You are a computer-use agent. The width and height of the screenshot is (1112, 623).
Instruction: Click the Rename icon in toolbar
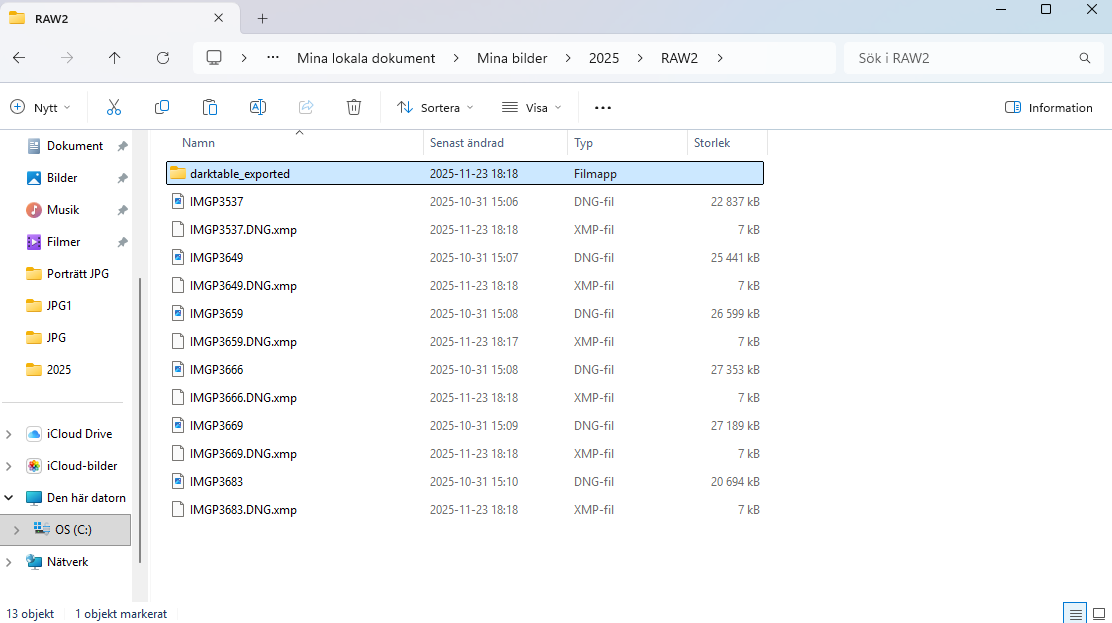258,107
